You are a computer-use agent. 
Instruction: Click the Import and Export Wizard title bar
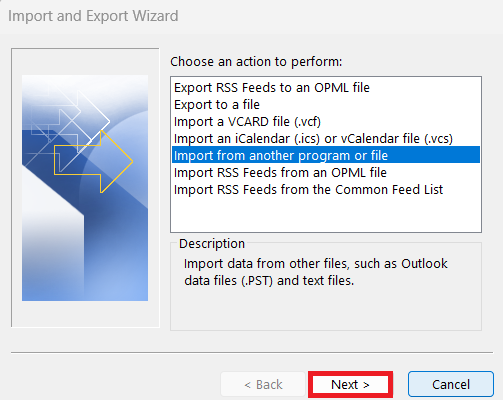tap(93, 16)
